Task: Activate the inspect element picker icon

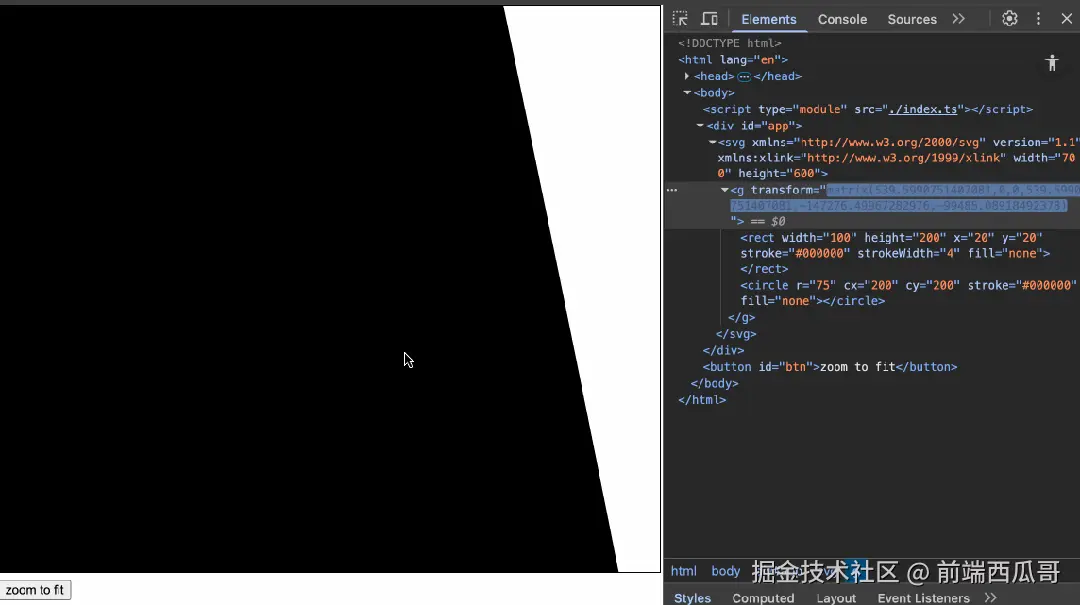Action: [681, 19]
